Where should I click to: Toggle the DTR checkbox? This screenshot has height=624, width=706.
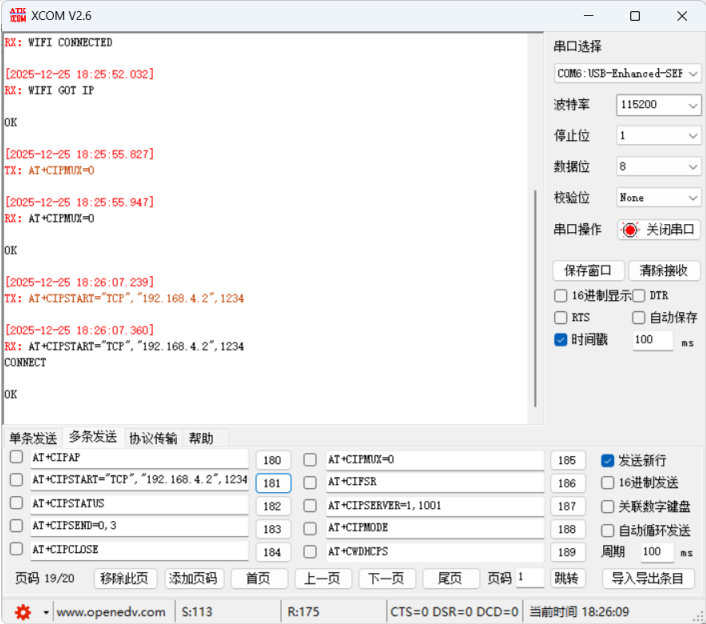click(638, 296)
